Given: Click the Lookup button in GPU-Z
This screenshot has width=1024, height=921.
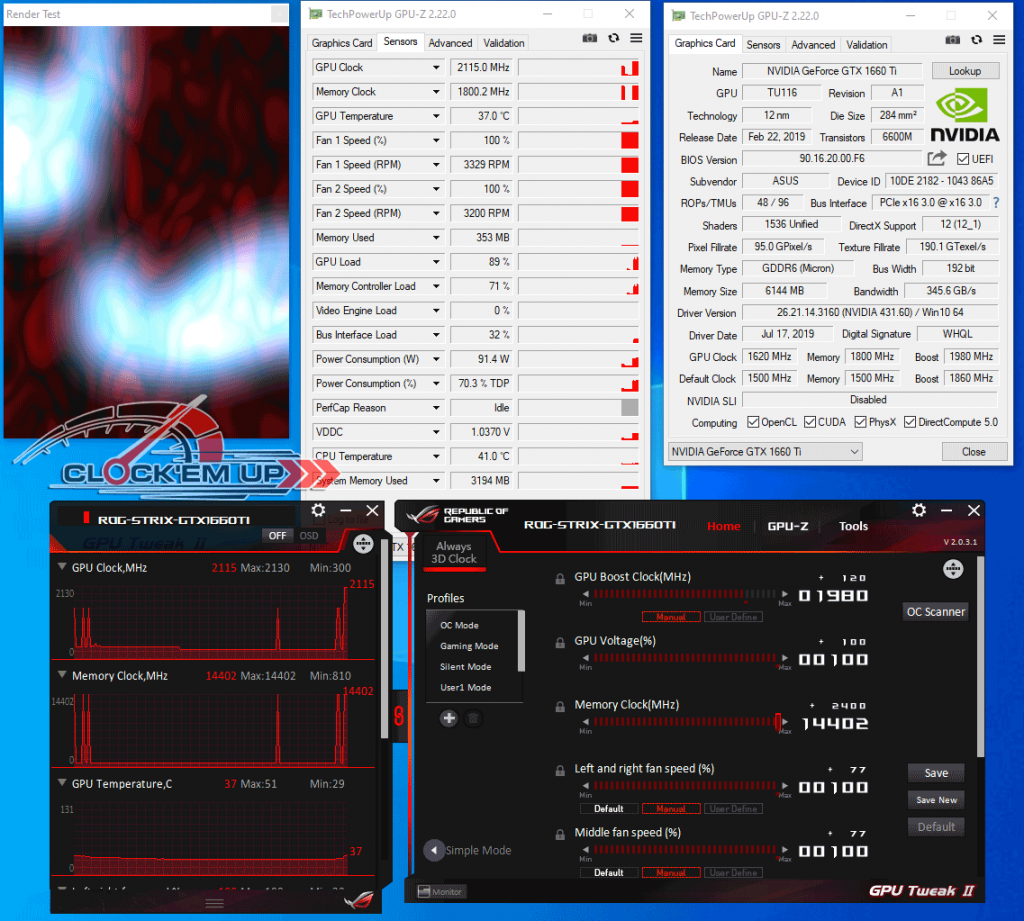Looking at the screenshot, I should point(964,71).
